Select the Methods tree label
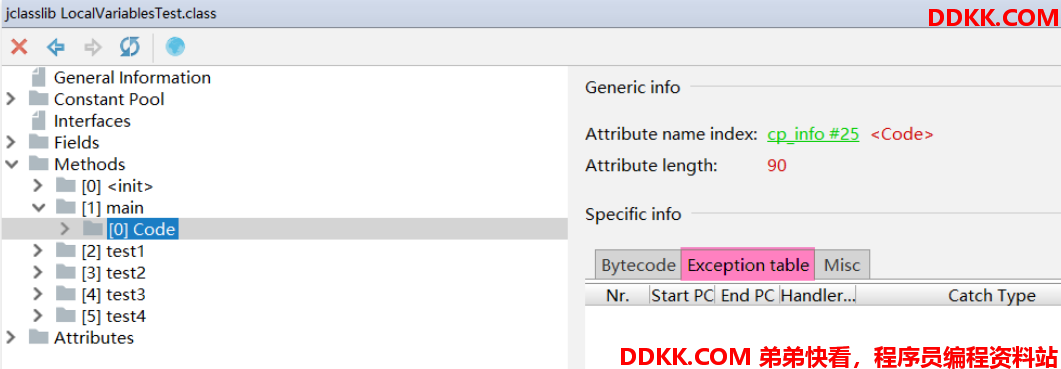 point(90,165)
